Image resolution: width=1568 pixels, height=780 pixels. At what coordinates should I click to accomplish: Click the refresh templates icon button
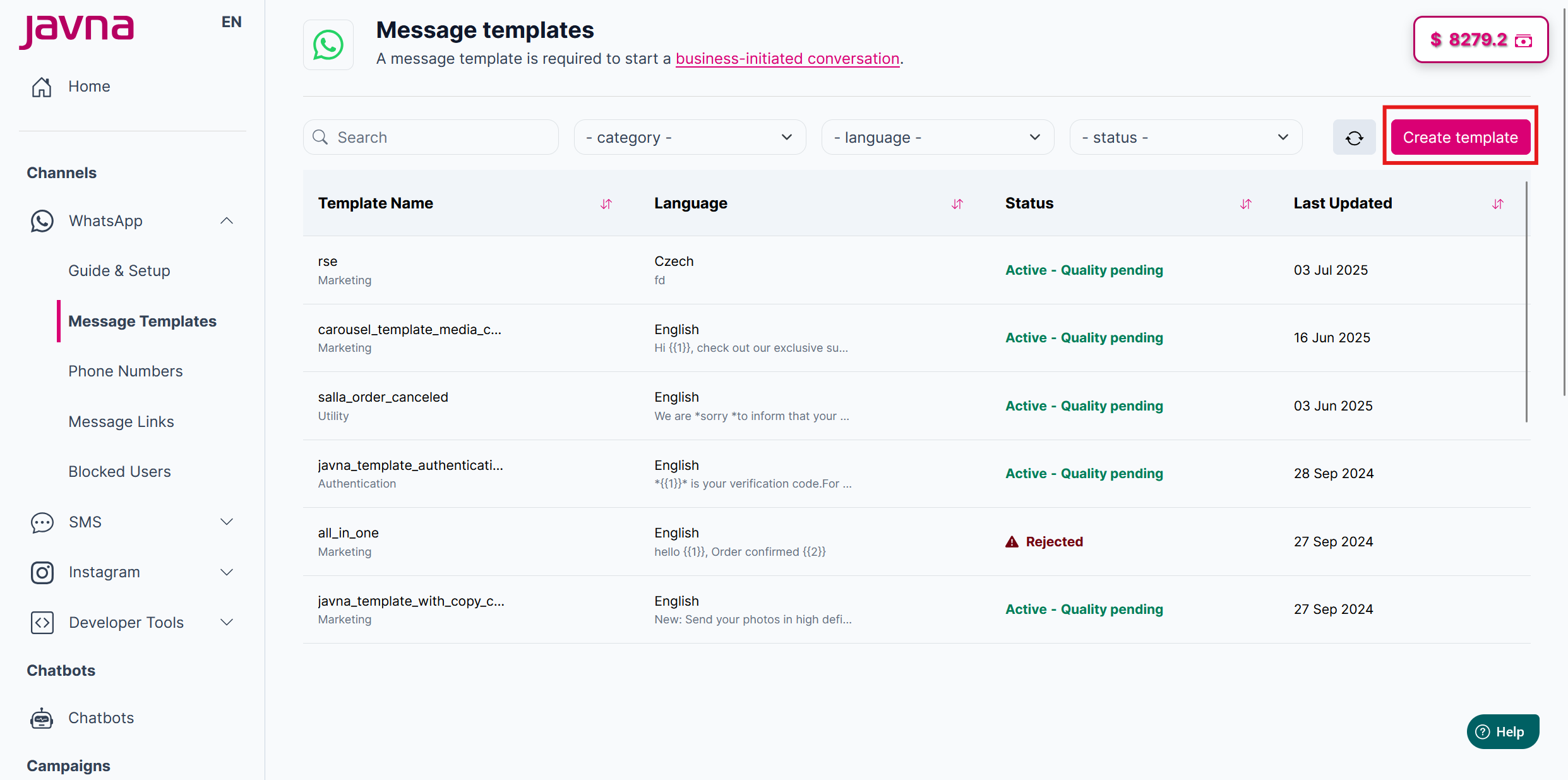[1354, 138]
